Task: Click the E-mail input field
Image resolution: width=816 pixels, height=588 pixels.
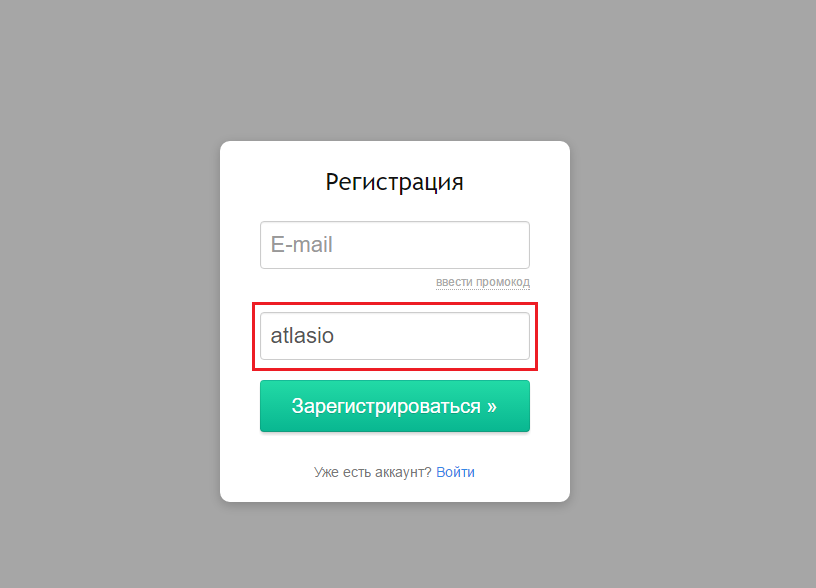Action: [x=394, y=245]
